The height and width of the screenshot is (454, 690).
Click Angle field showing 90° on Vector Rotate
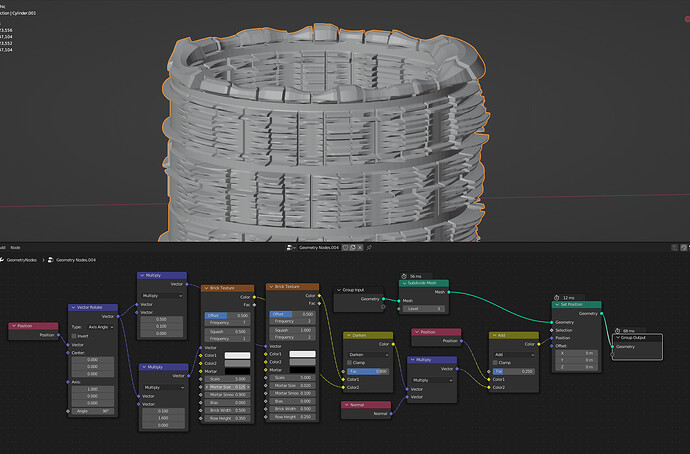tap(93, 411)
